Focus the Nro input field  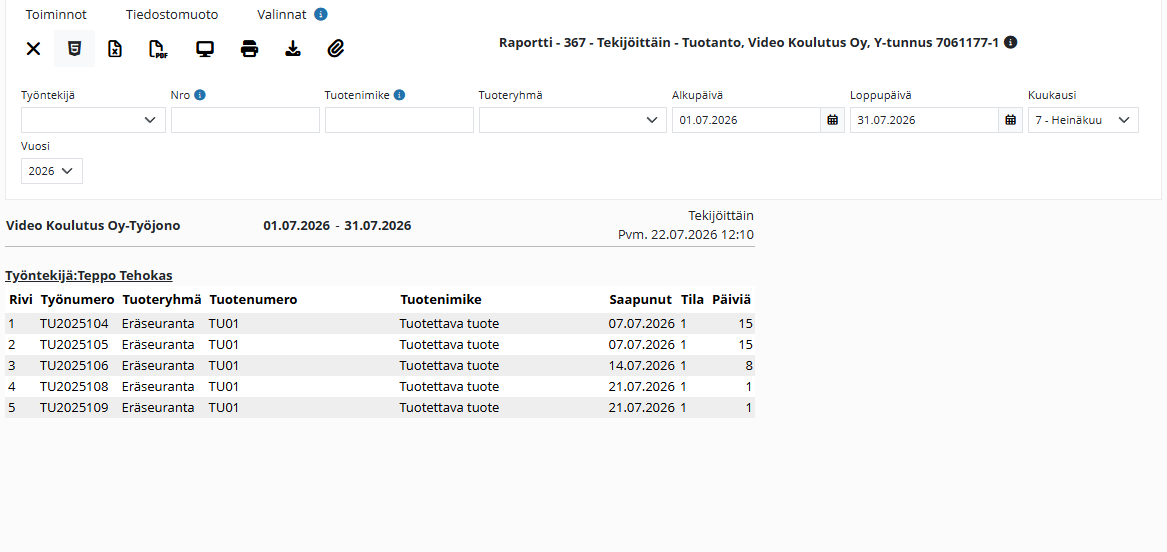pyautogui.click(x=245, y=120)
